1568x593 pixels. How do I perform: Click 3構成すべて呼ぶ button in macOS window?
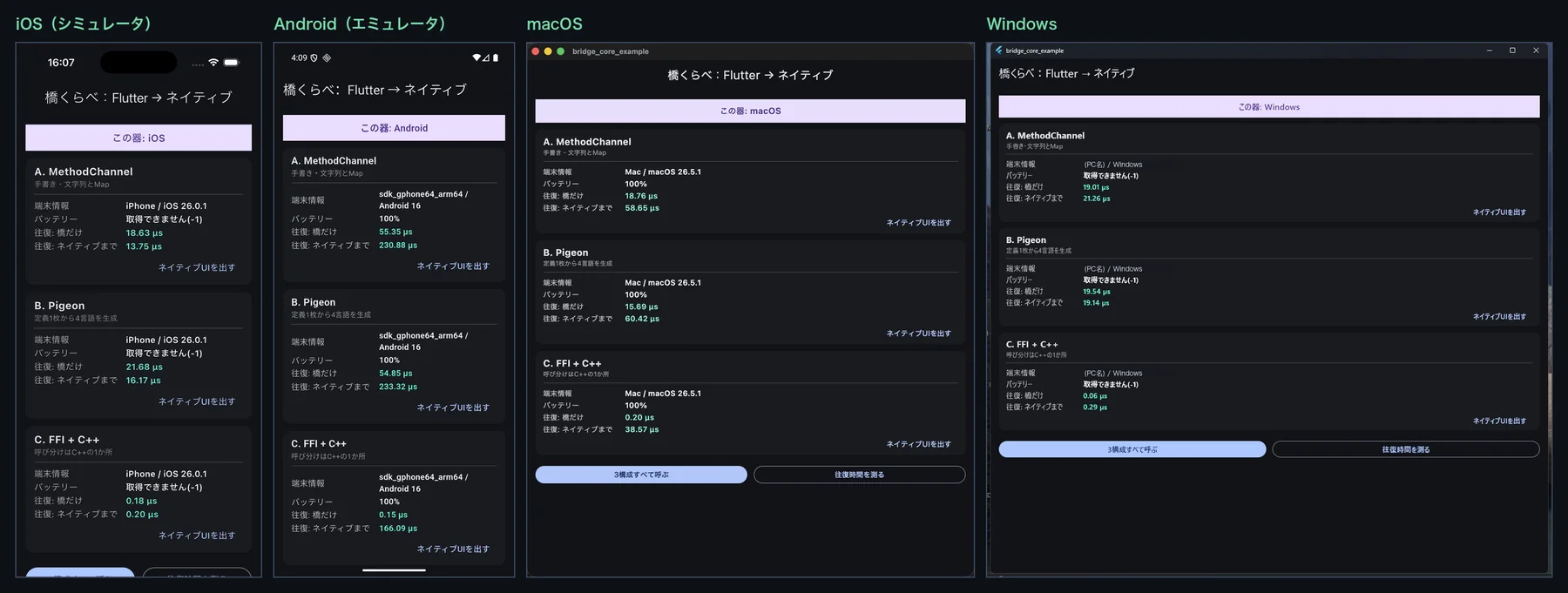pos(641,475)
